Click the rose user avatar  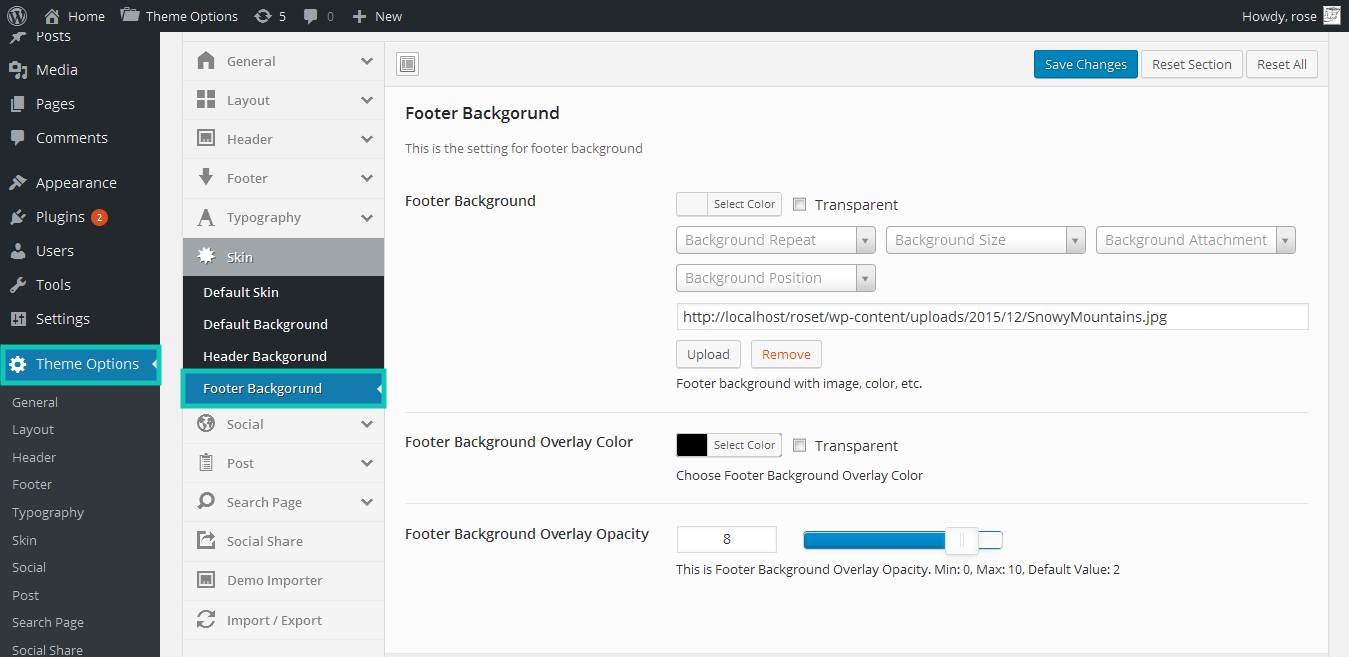[1331, 16]
